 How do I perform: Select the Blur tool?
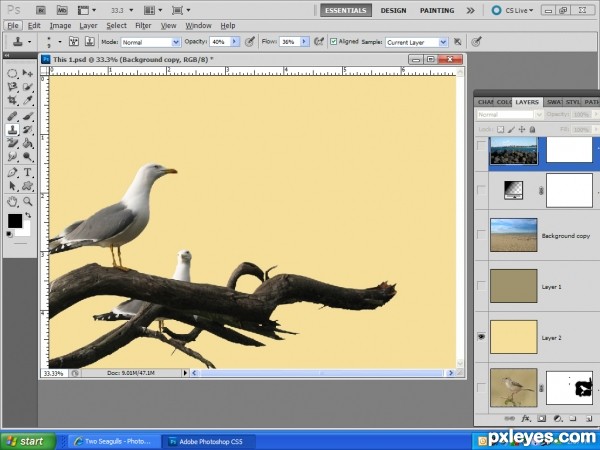point(12,157)
